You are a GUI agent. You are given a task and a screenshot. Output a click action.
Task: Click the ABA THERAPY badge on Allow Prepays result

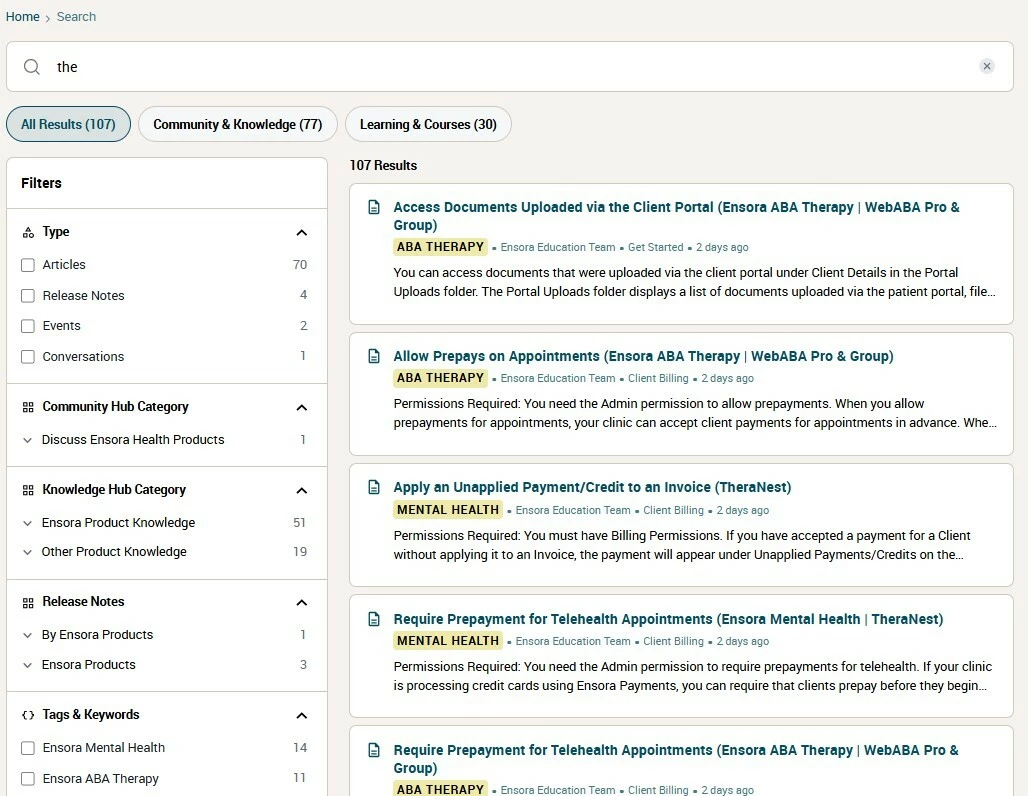point(441,378)
